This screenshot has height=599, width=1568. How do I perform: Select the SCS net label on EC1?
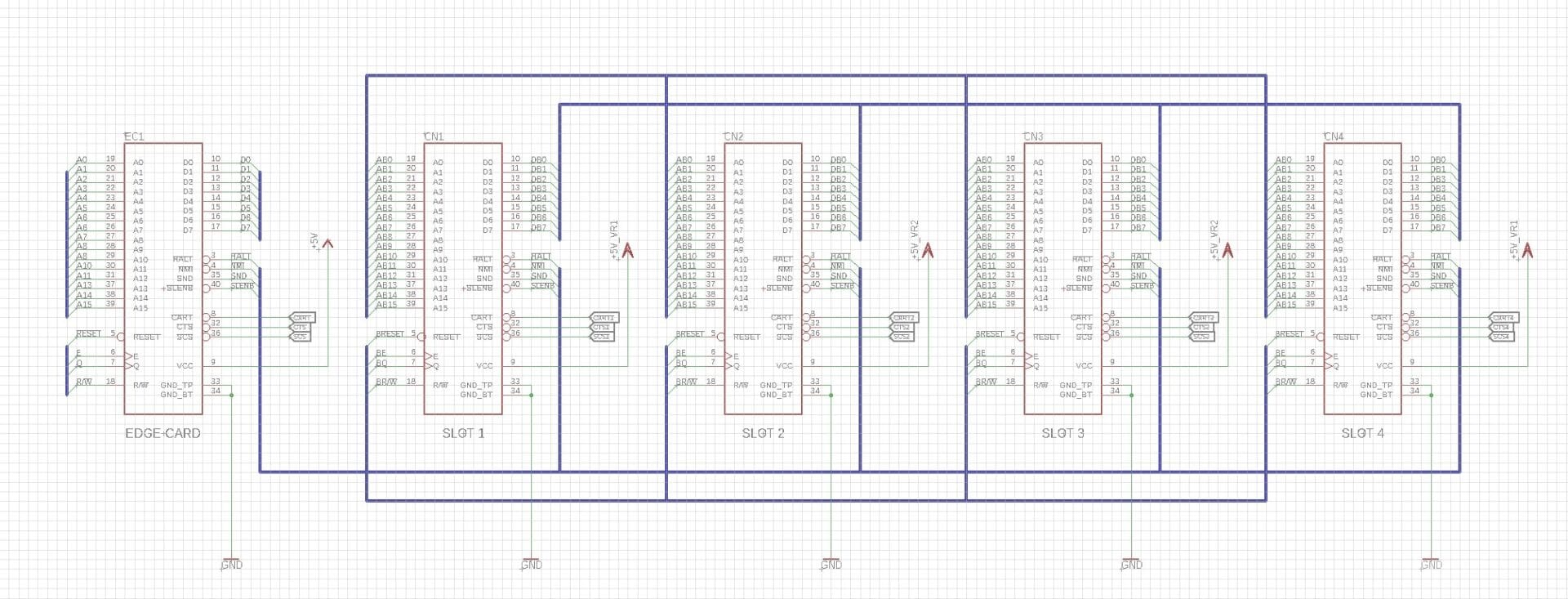[300, 337]
